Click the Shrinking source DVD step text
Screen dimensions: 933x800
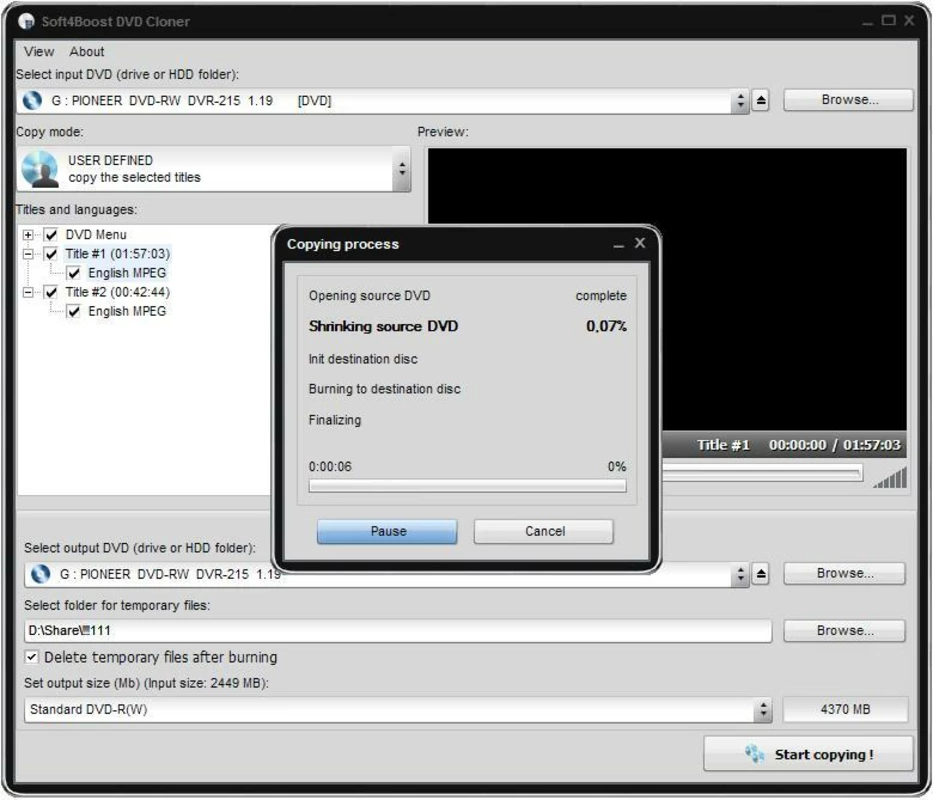(x=383, y=326)
